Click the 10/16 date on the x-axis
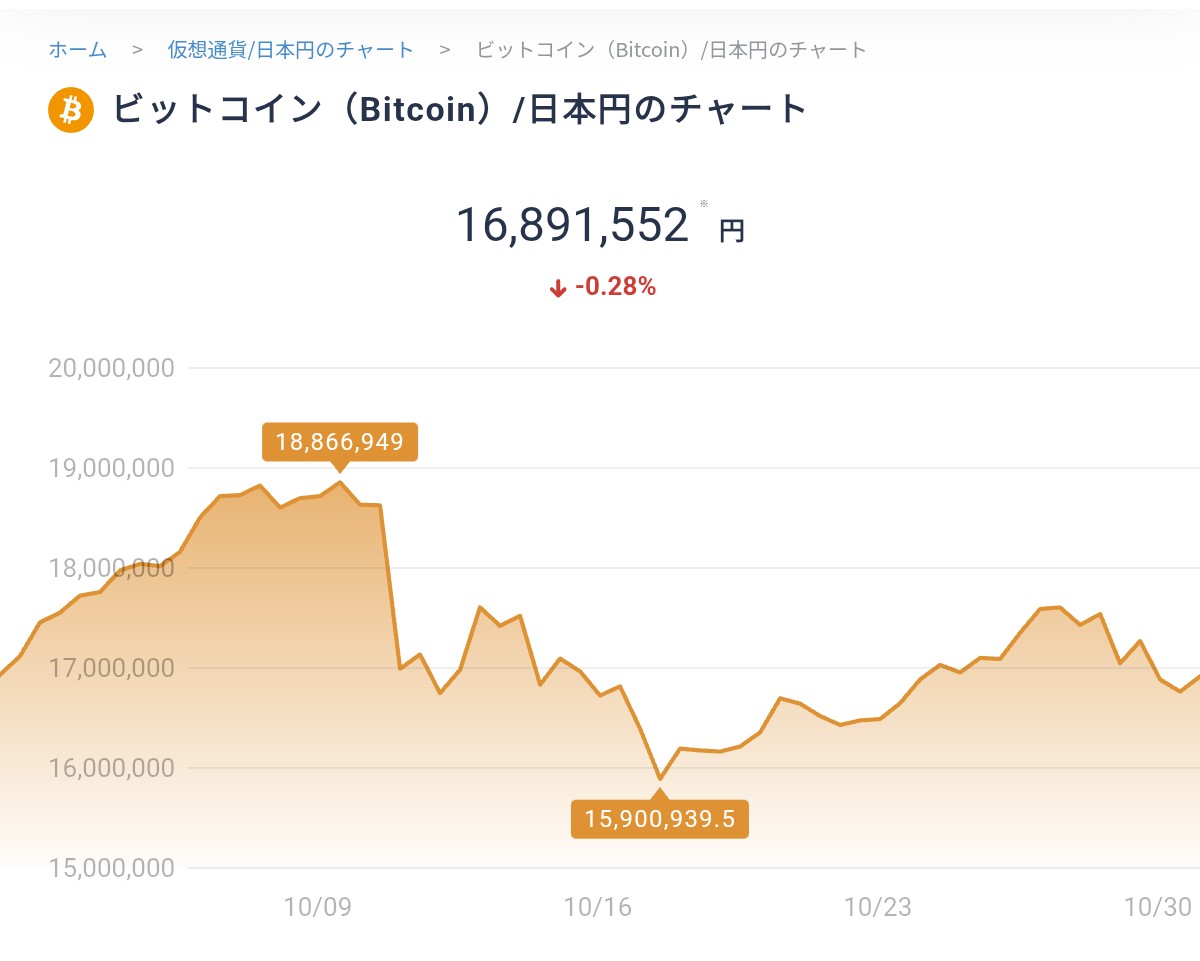The image size is (1200, 961). pos(598,907)
